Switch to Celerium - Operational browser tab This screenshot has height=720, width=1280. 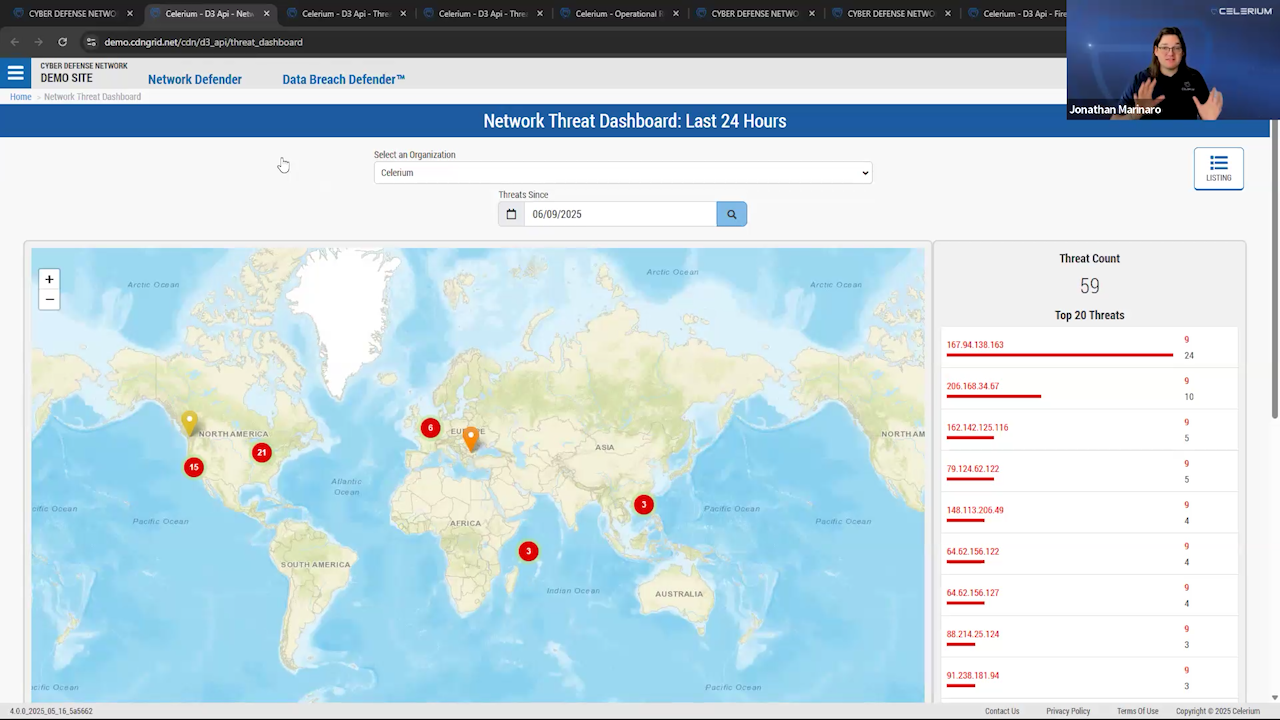click(x=618, y=14)
